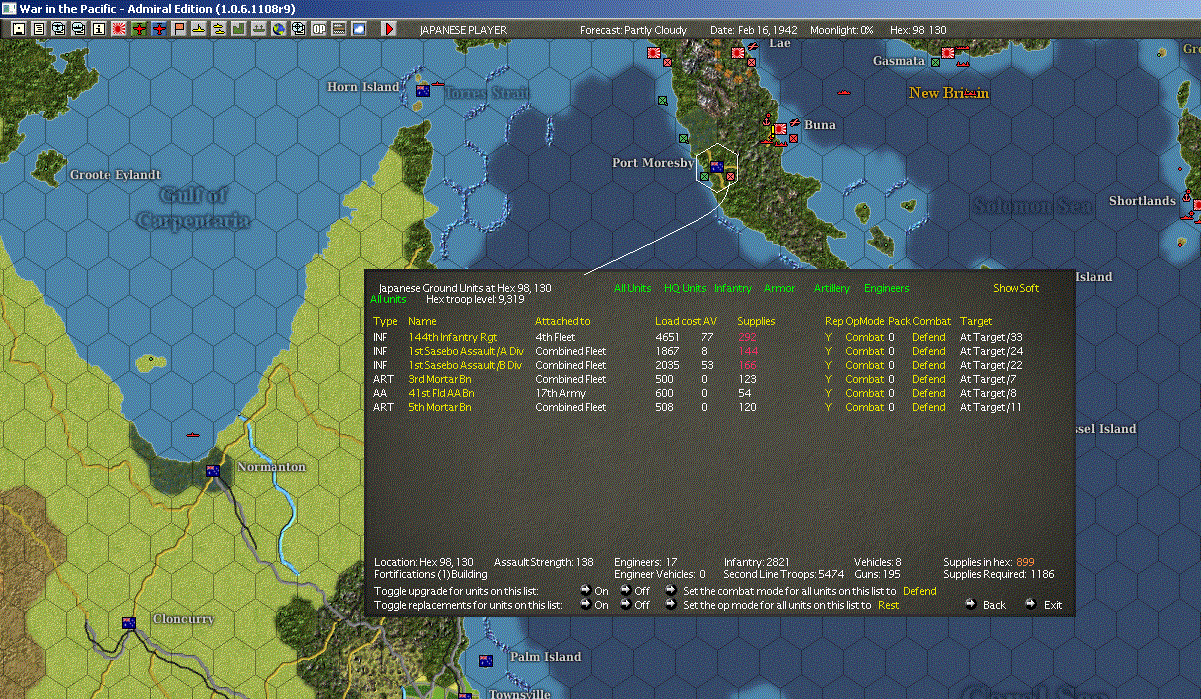Viewport: 1201px width, 699px height.
Task: Filter list by All Units
Action: click(633, 288)
